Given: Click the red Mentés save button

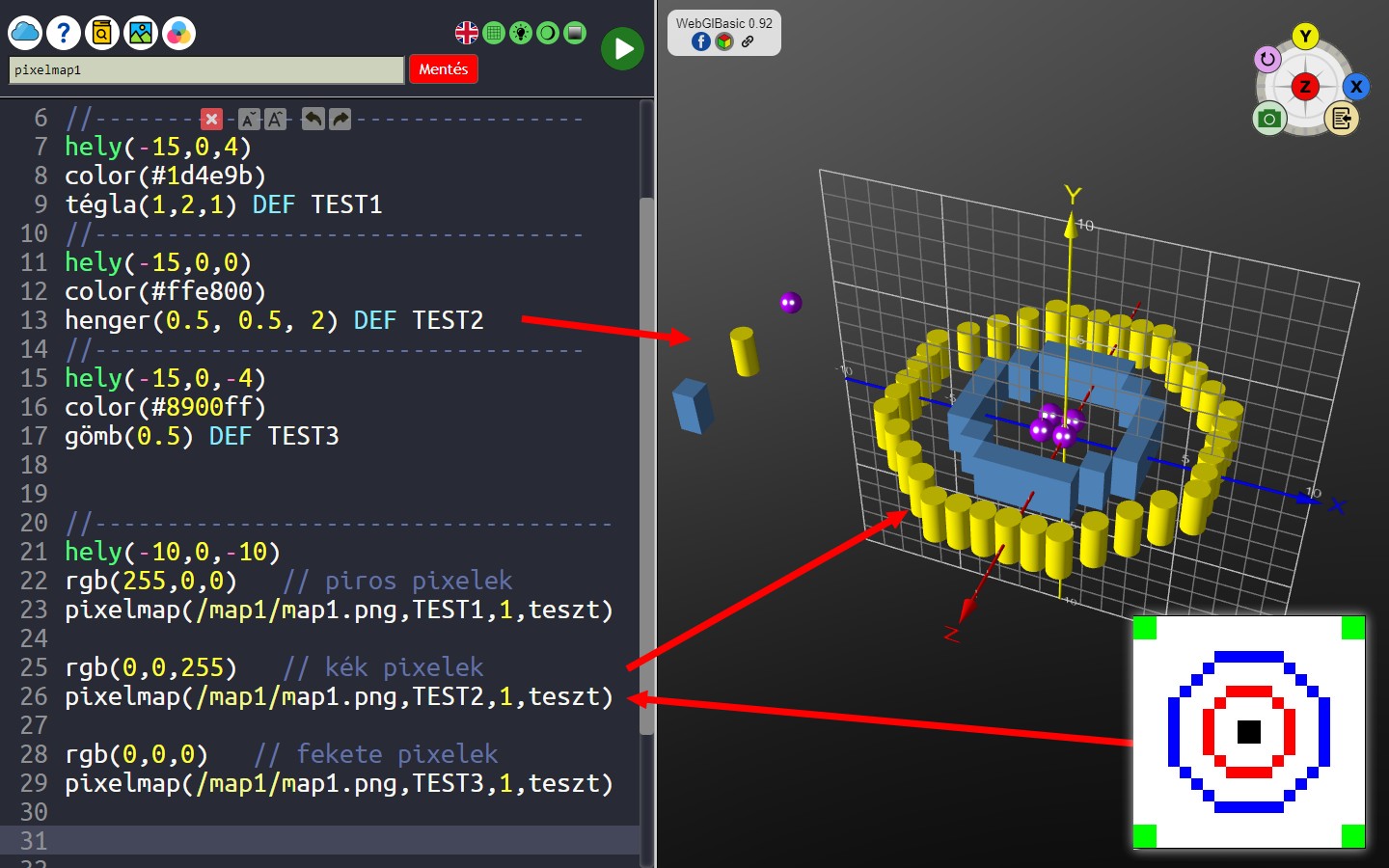Looking at the screenshot, I should pyautogui.click(x=444, y=69).
